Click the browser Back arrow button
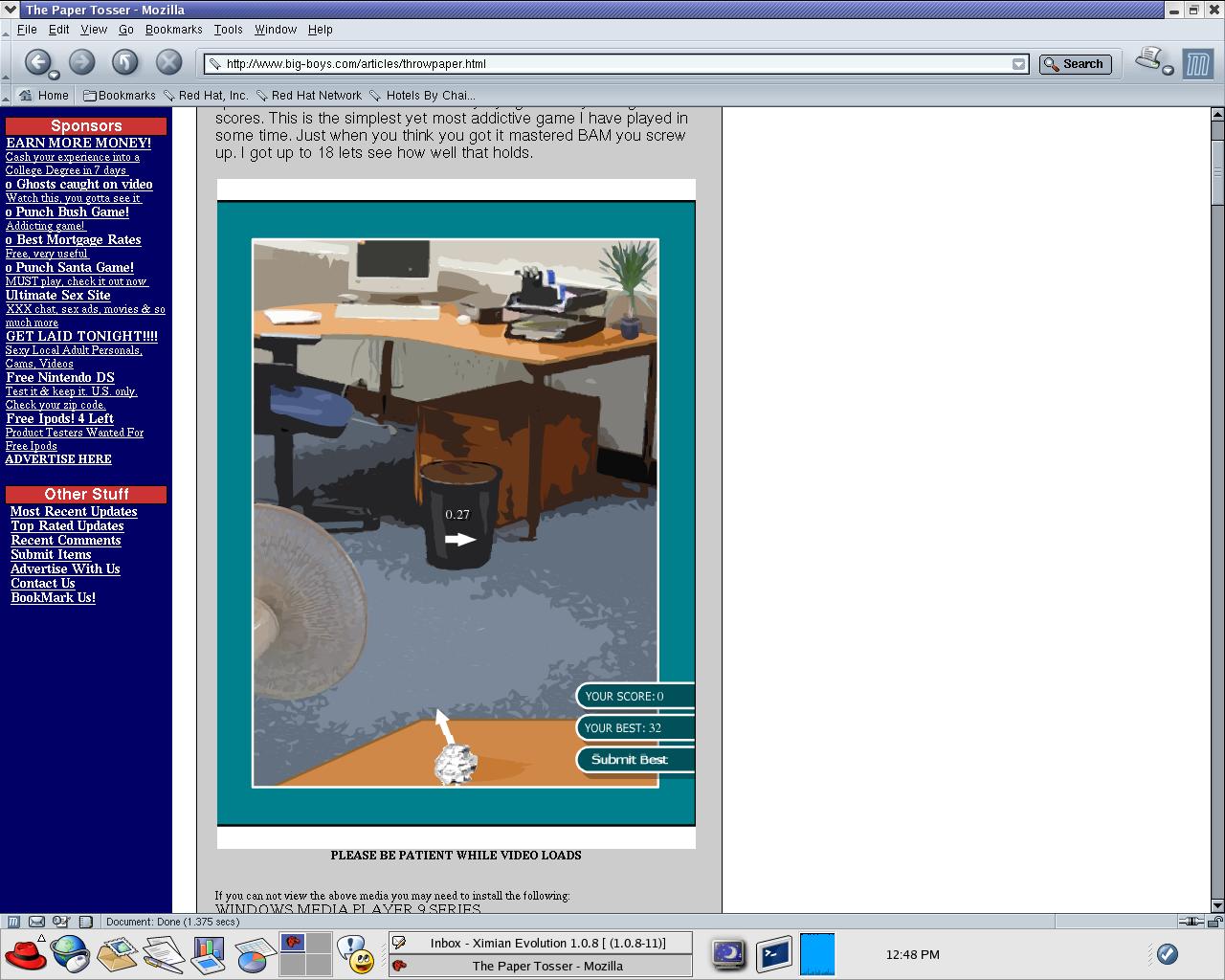 [36, 62]
